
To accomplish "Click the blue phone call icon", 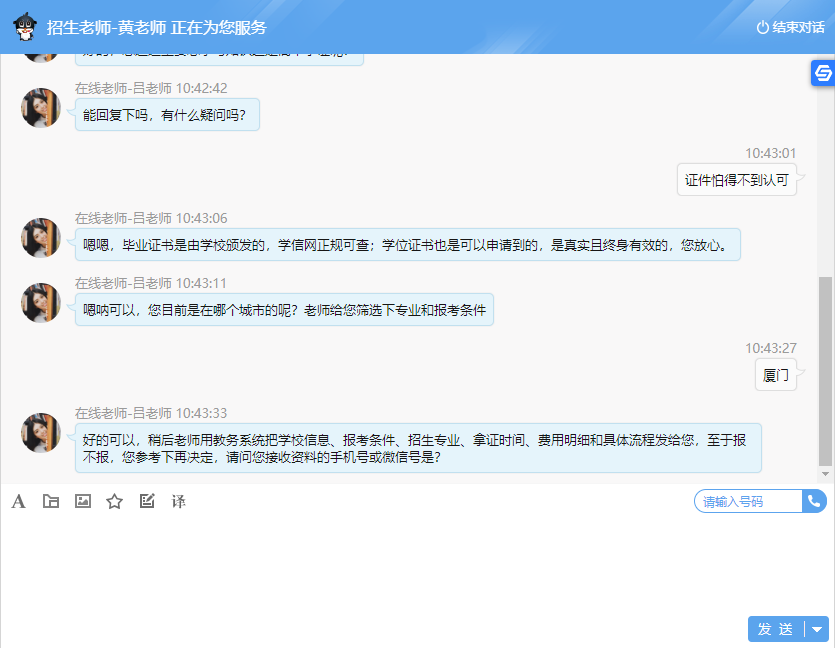I will [817, 500].
